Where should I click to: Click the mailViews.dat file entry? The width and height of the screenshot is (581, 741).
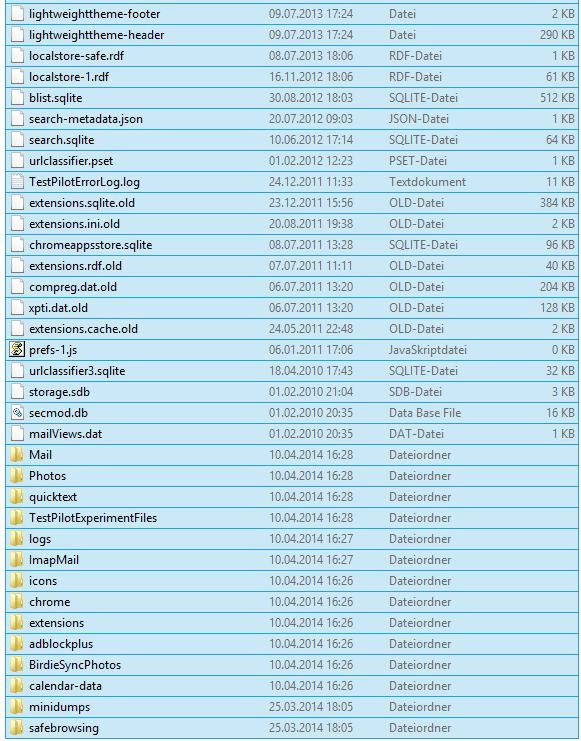pyautogui.click(x=292, y=434)
